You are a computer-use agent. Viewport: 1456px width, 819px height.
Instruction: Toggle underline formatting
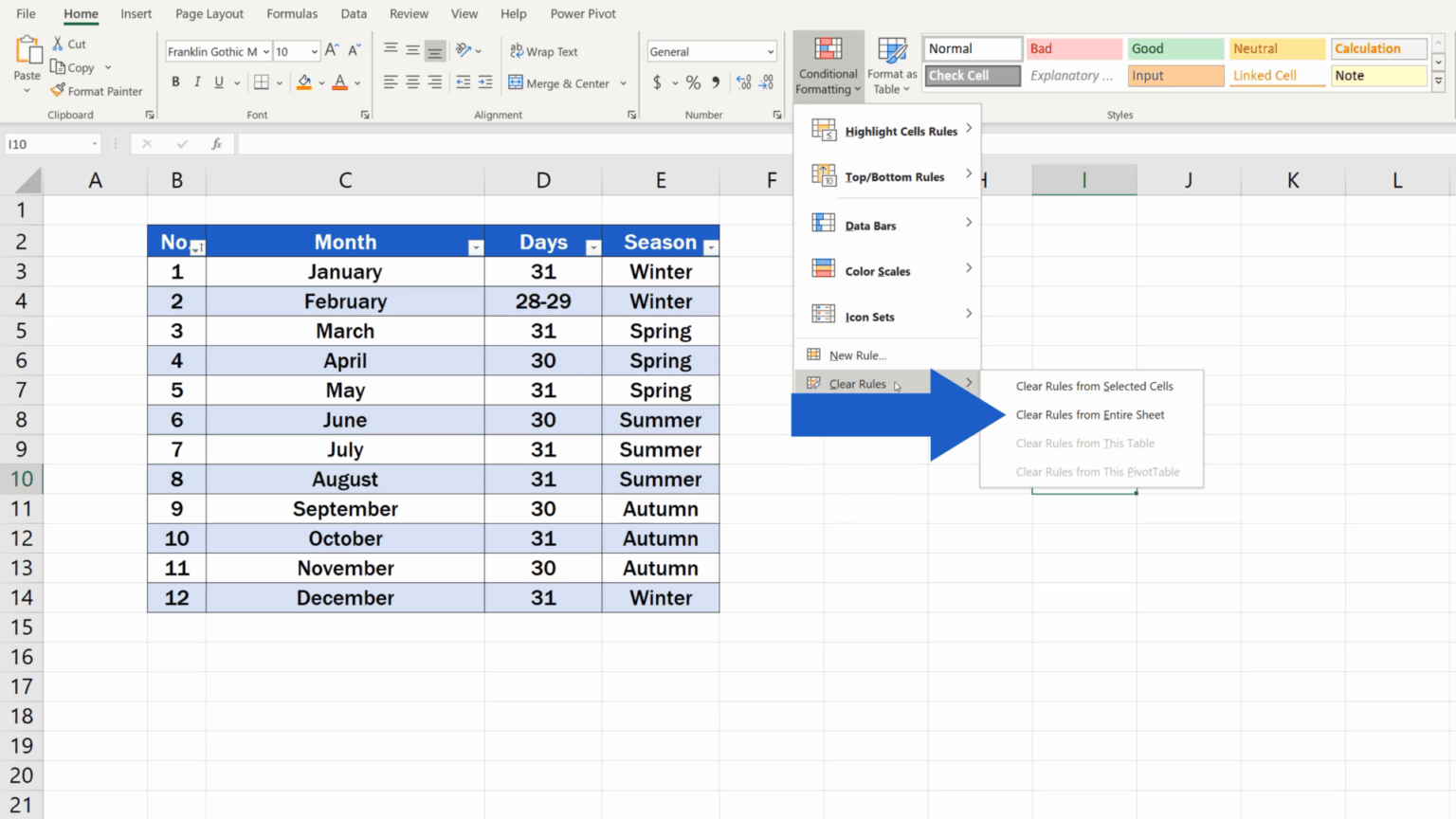click(218, 82)
